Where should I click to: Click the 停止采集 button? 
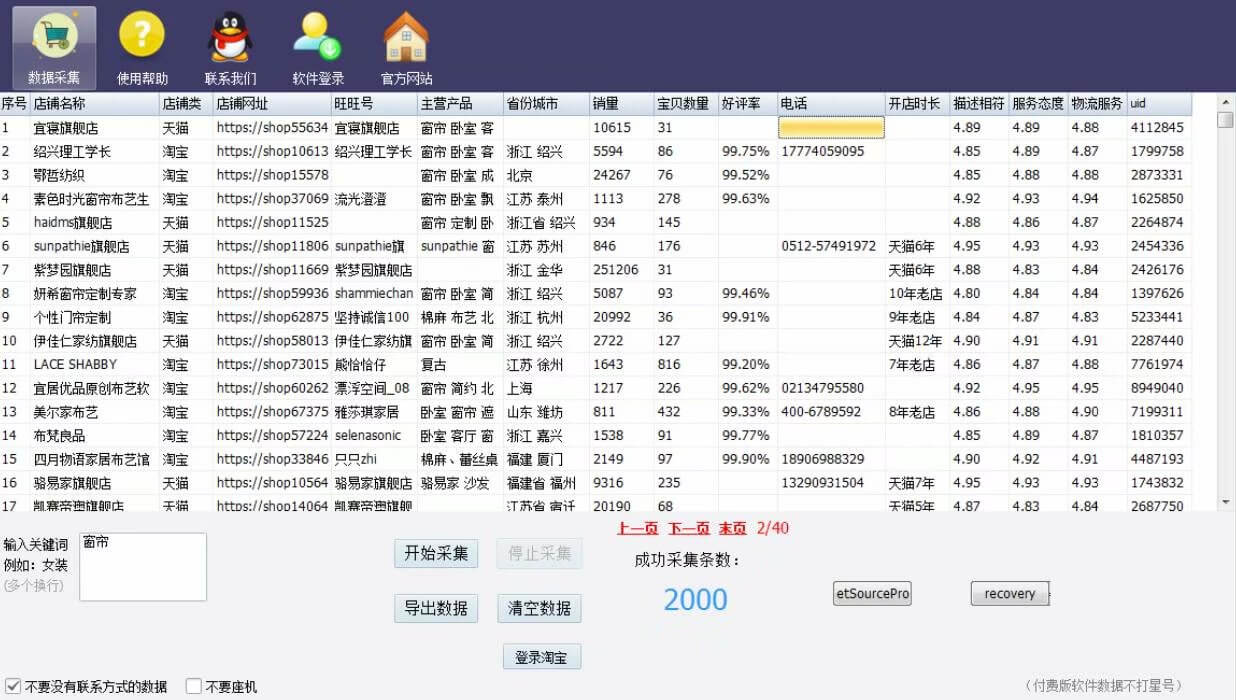point(540,553)
